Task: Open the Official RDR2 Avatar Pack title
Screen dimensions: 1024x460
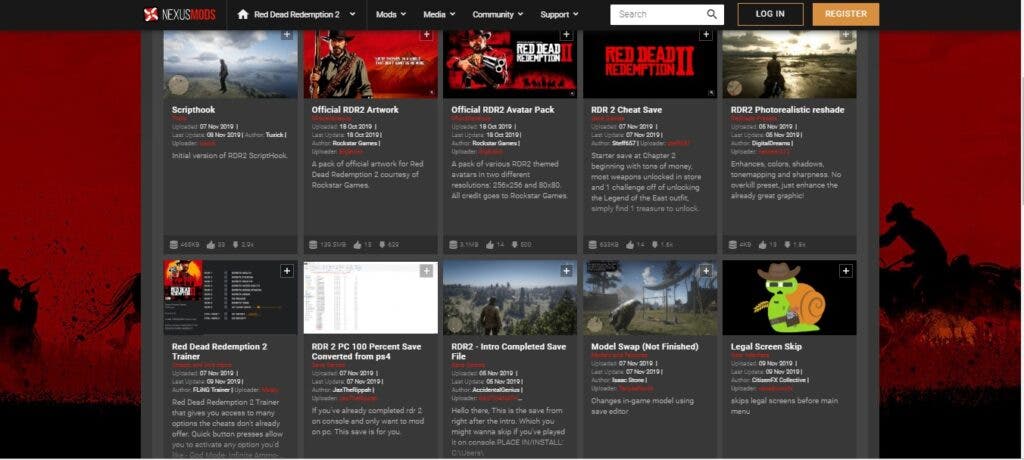Action: [503, 110]
